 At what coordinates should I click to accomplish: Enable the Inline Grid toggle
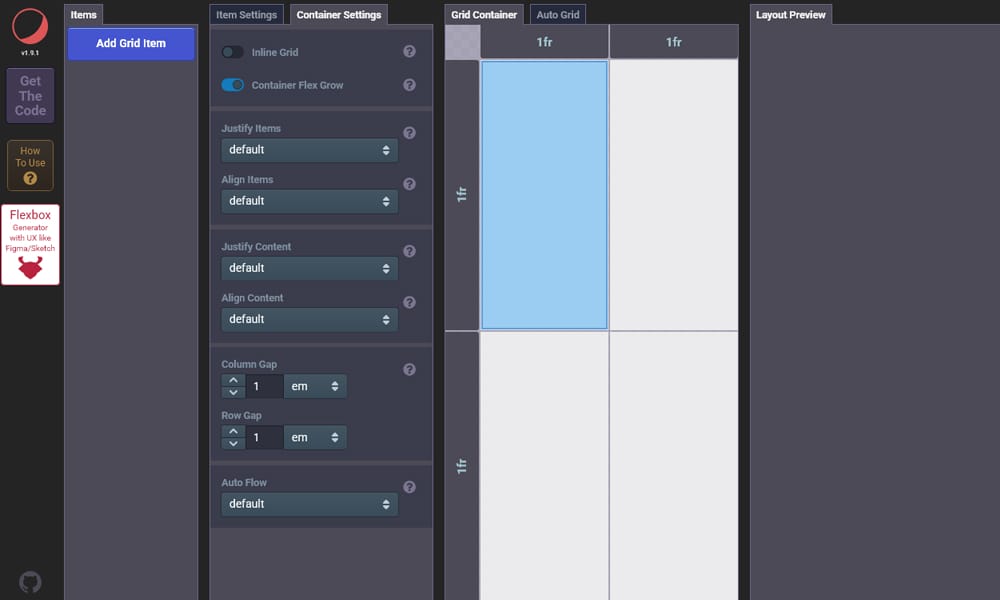(232, 50)
